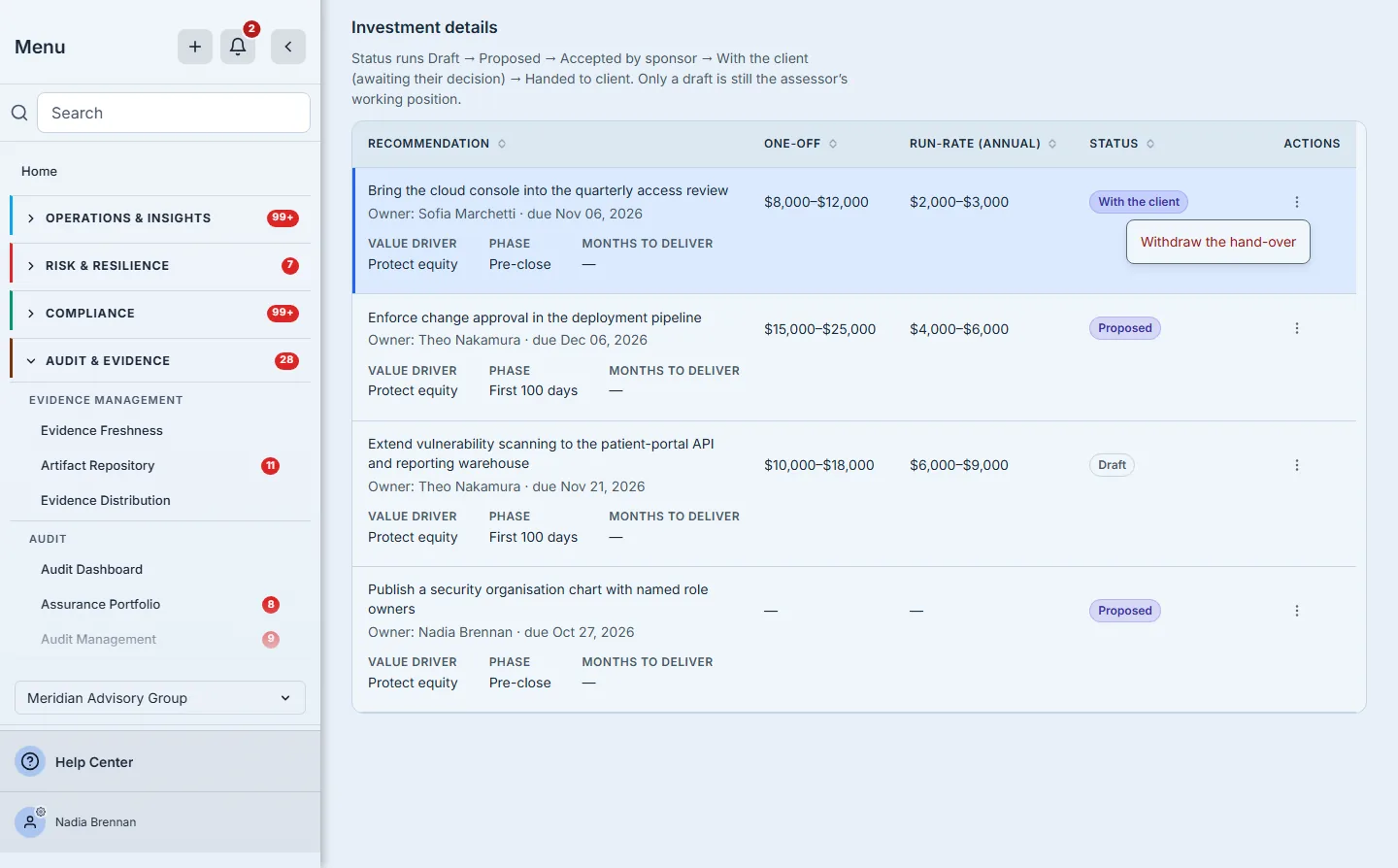Click With the client status badge
This screenshot has height=868, width=1398.
point(1139,202)
